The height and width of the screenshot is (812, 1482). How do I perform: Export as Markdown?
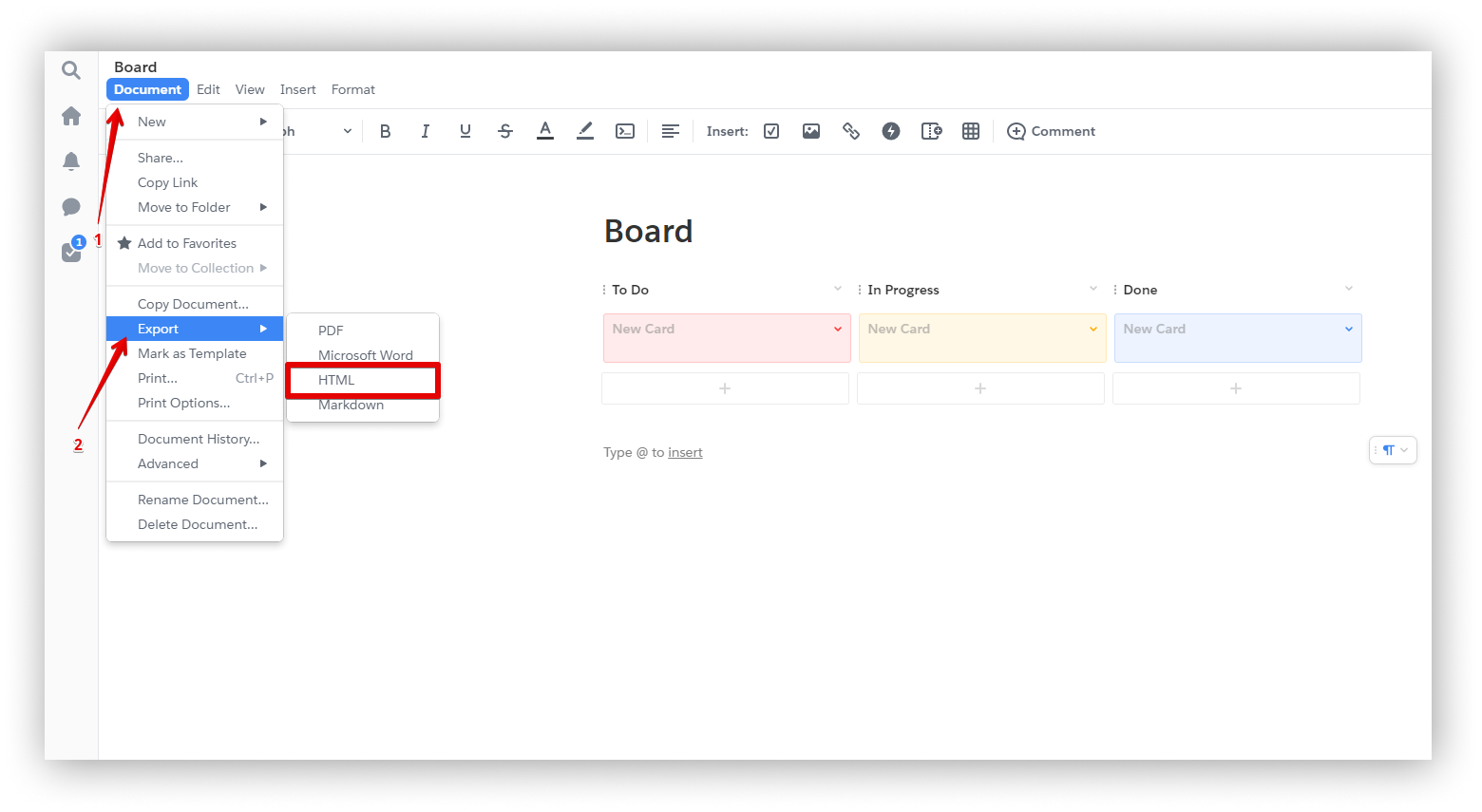pyautogui.click(x=363, y=406)
